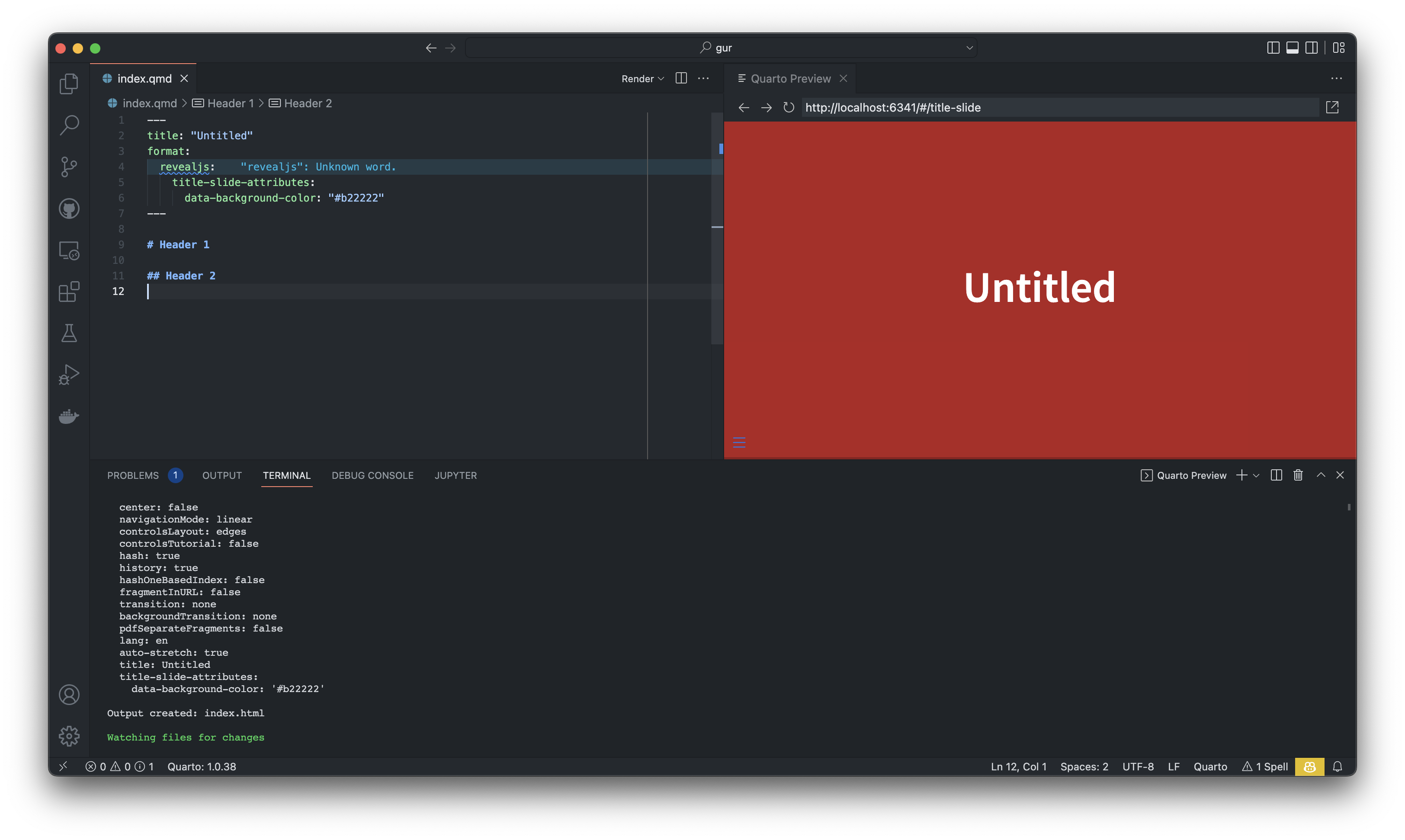
Task: Switch to the TERMINAL tab
Action: click(286, 475)
